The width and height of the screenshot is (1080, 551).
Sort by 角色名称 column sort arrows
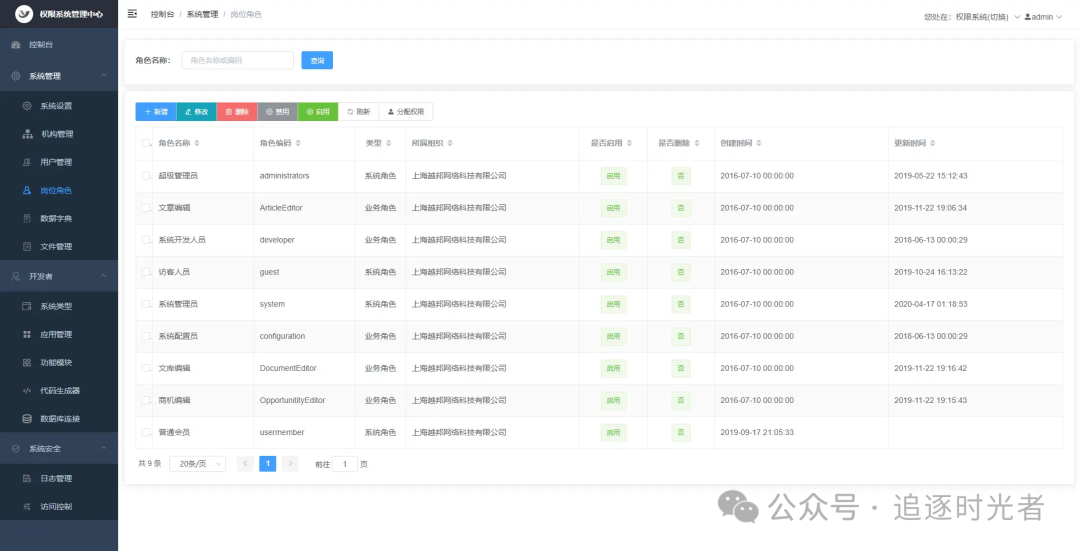tap(197, 143)
